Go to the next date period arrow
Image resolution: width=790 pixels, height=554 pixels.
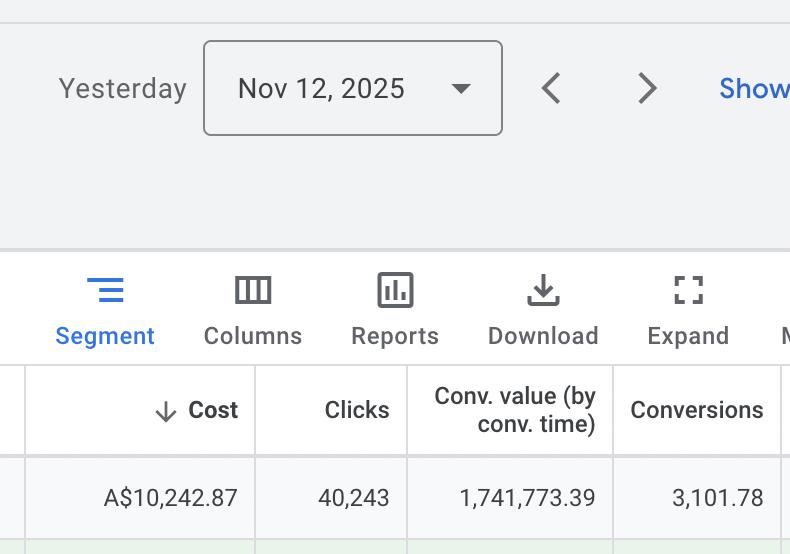tap(647, 88)
